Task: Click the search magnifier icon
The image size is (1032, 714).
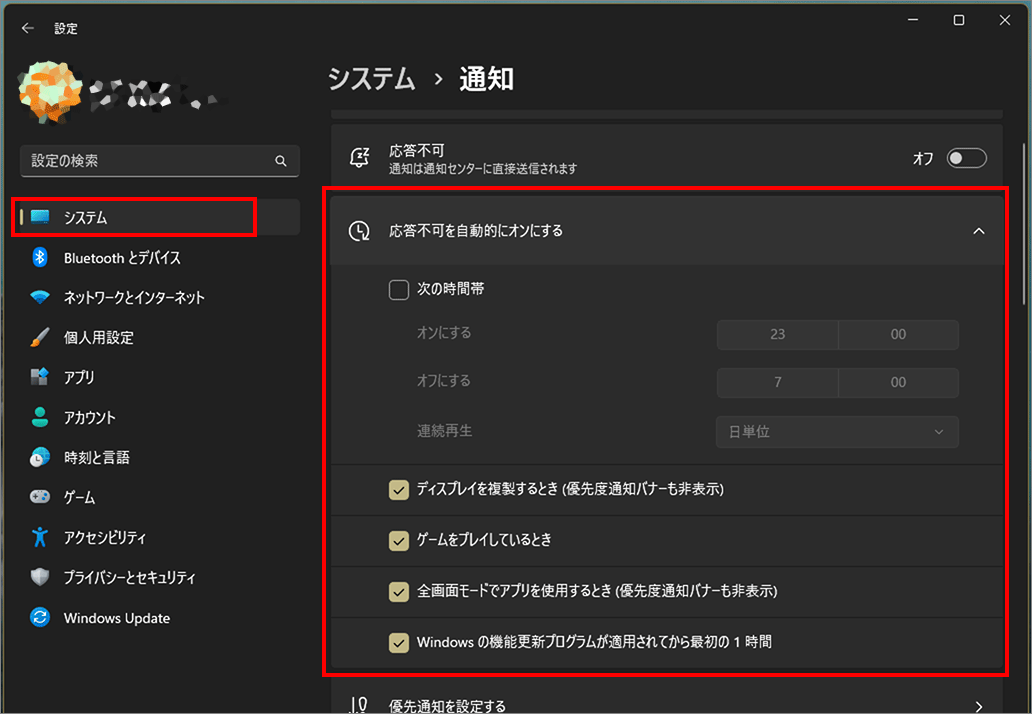Action: pyautogui.click(x=281, y=161)
